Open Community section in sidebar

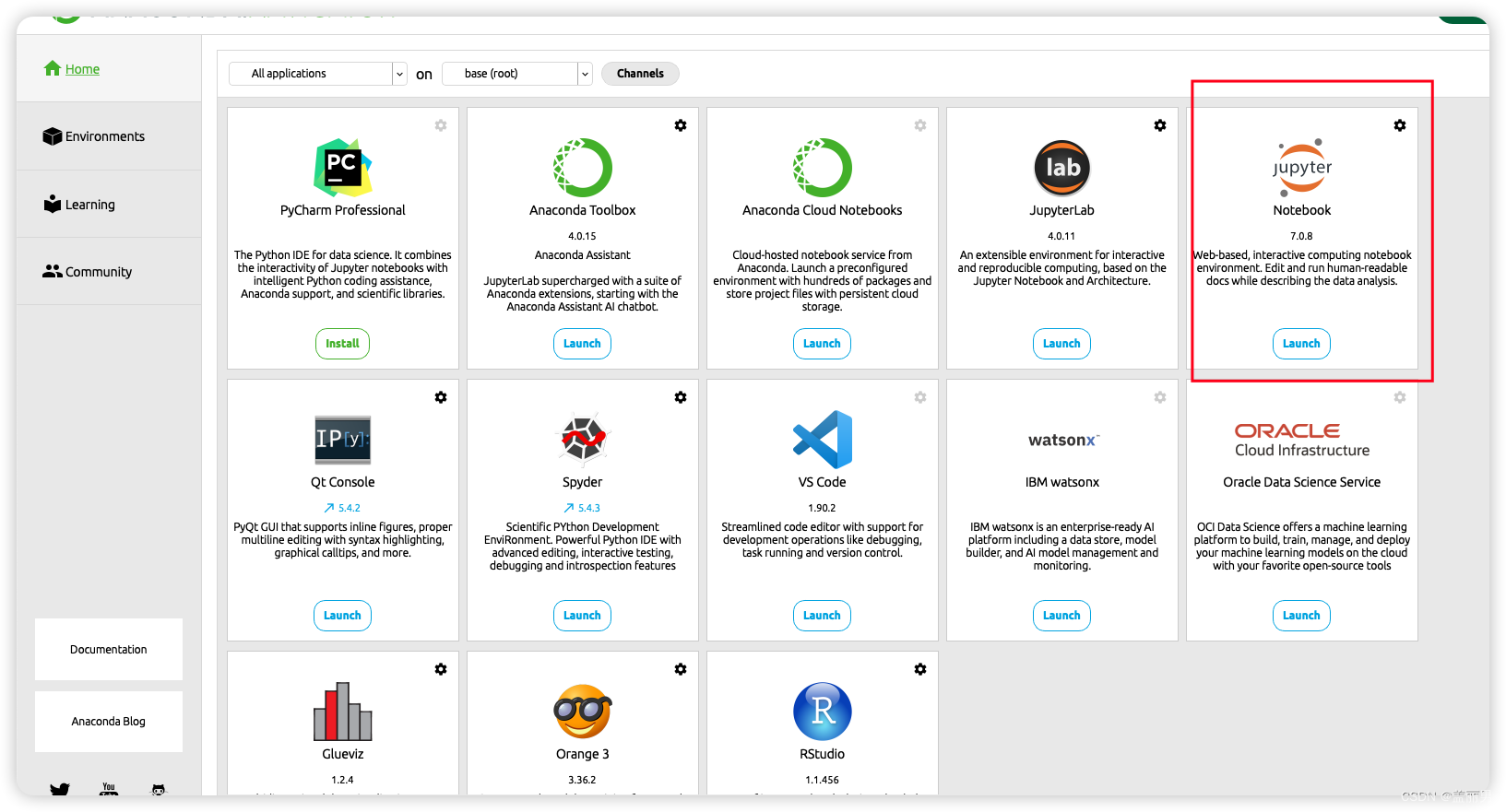tap(88, 272)
